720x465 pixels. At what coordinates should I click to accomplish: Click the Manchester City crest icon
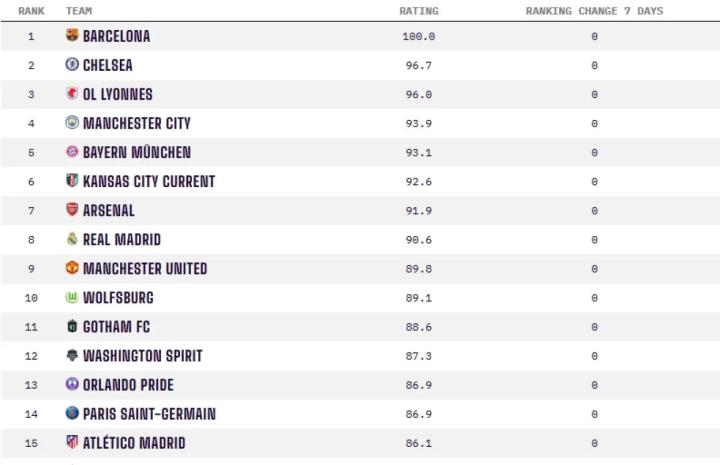72,123
